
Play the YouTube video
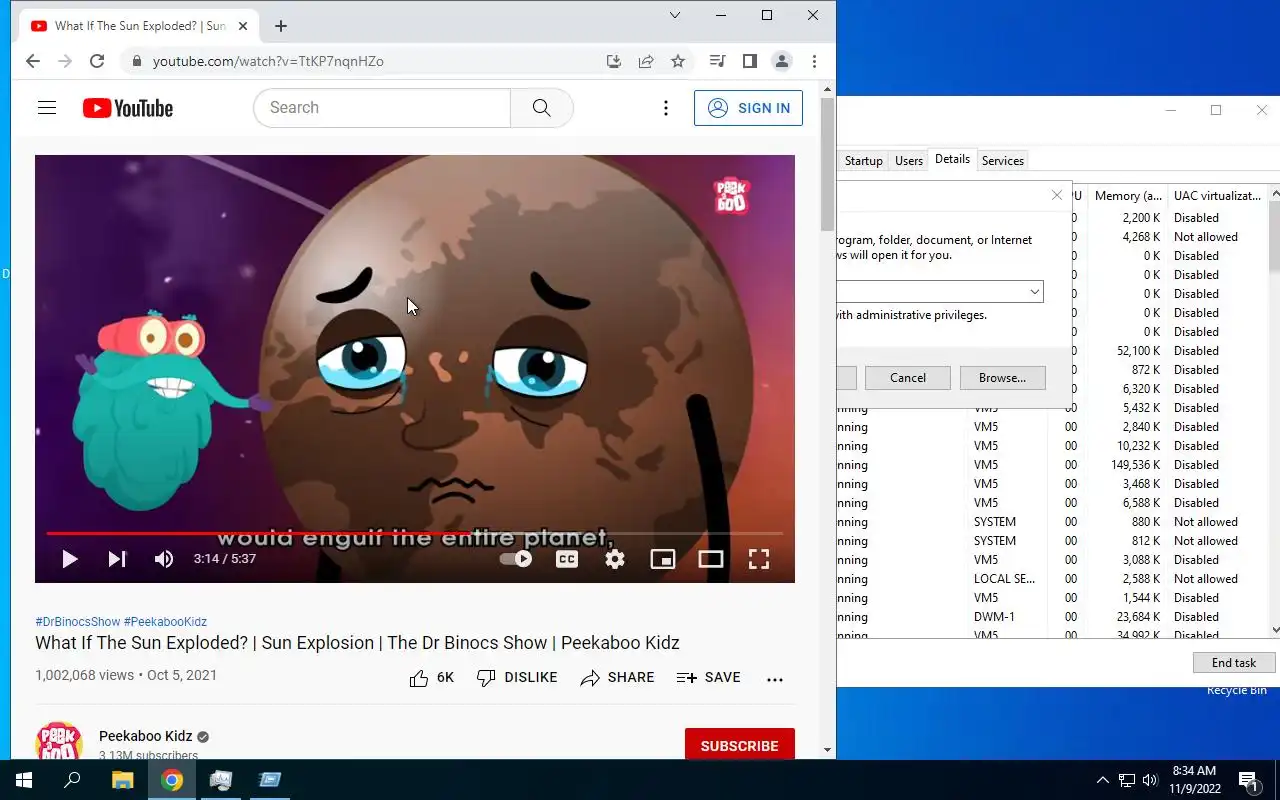pyautogui.click(x=69, y=559)
